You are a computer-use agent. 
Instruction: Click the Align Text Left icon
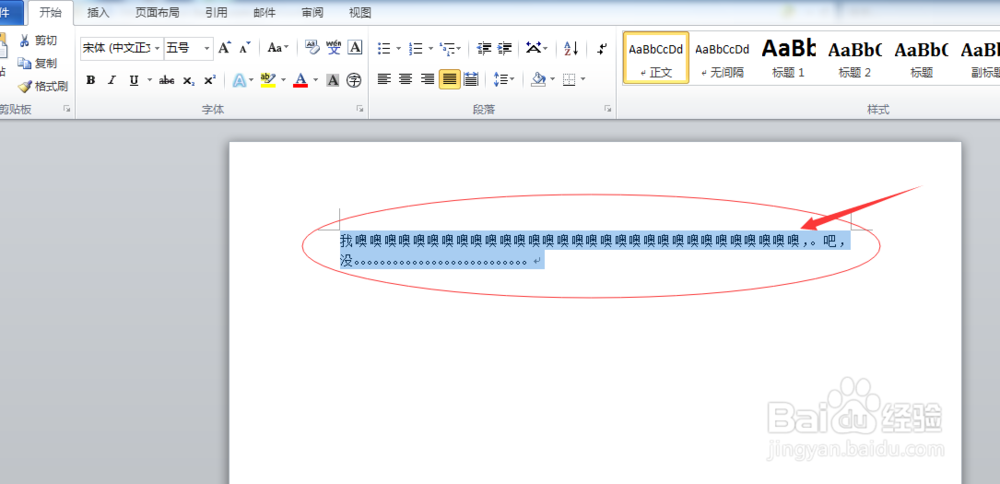pyautogui.click(x=384, y=79)
